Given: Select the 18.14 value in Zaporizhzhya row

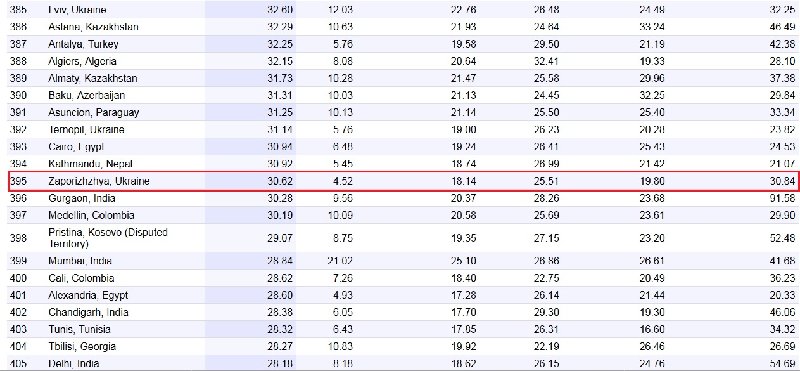Looking at the screenshot, I should 464,181.
